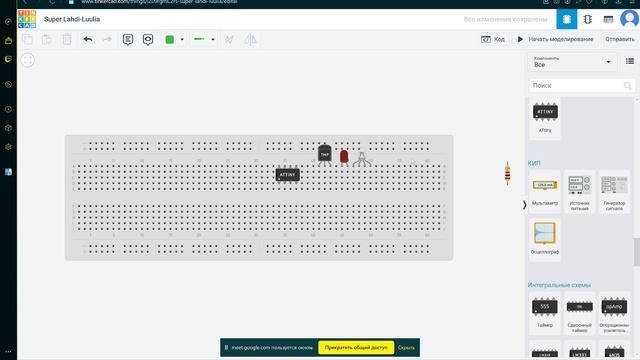Select ATTINY chip on breadboard
640x360 pixels.
(287, 175)
